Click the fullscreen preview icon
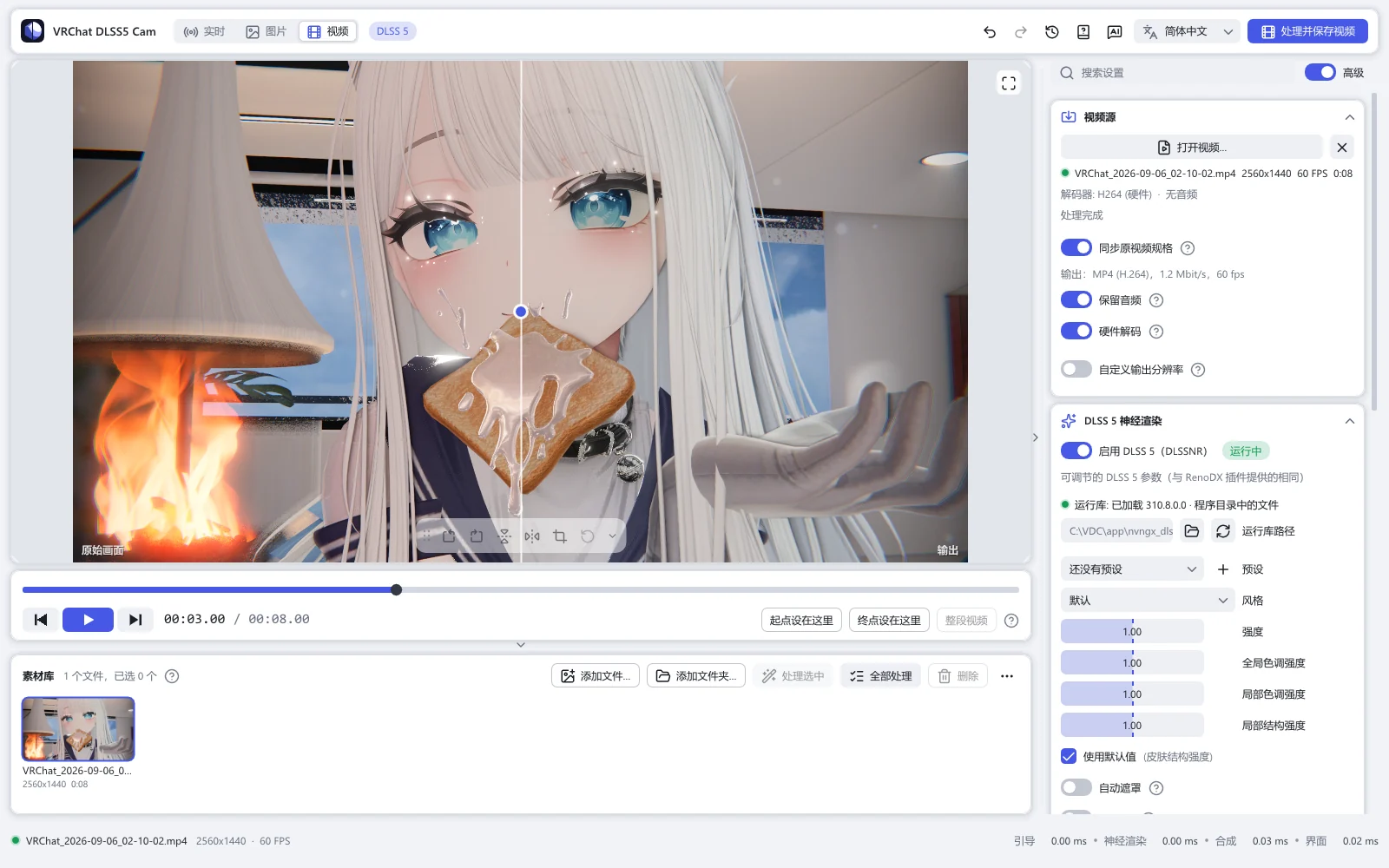 tap(1009, 83)
